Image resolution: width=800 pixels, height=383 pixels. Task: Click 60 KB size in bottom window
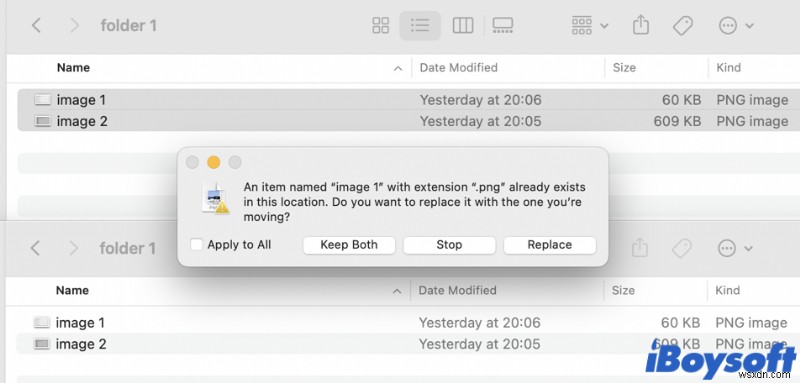680,323
